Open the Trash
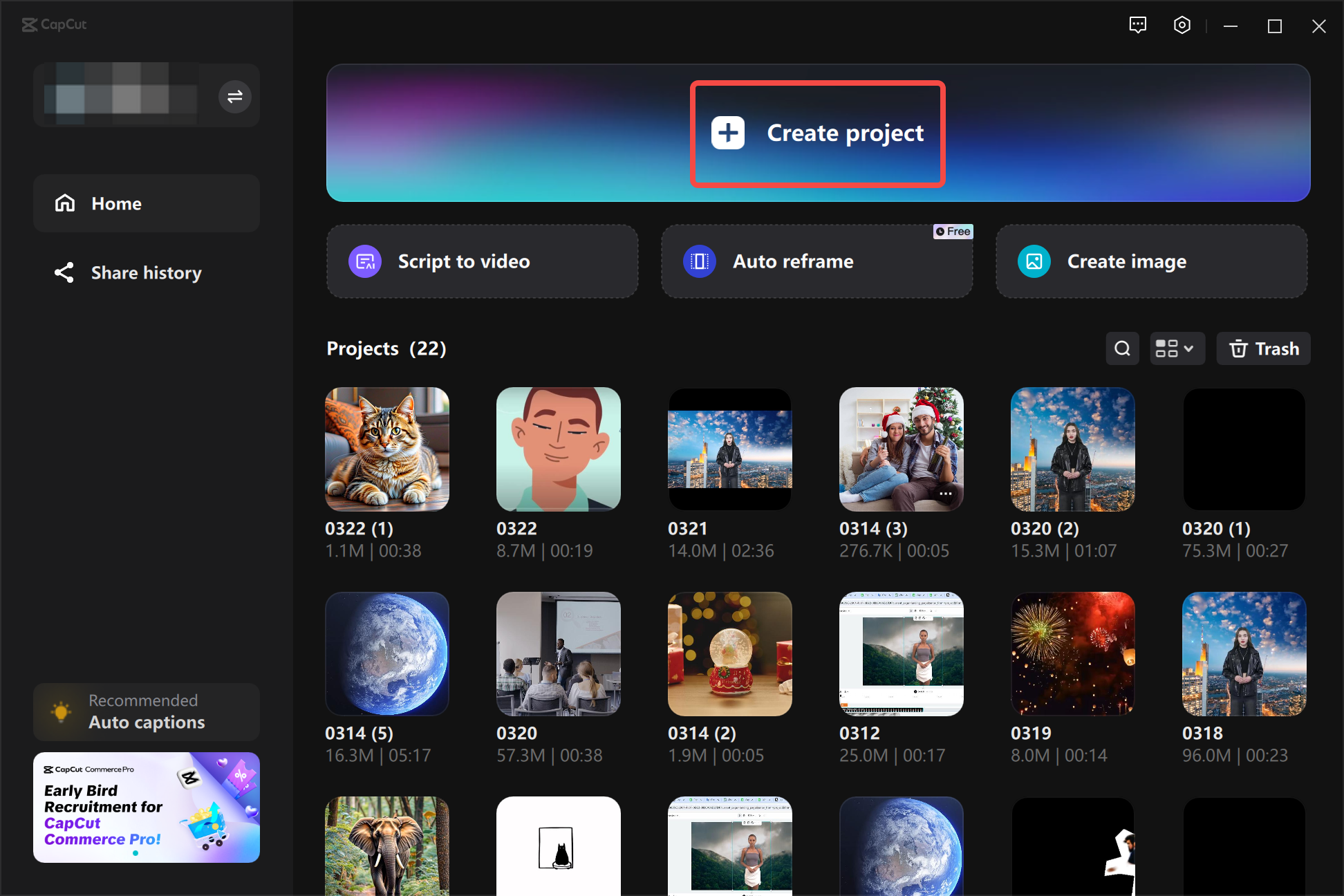 point(1263,348)
